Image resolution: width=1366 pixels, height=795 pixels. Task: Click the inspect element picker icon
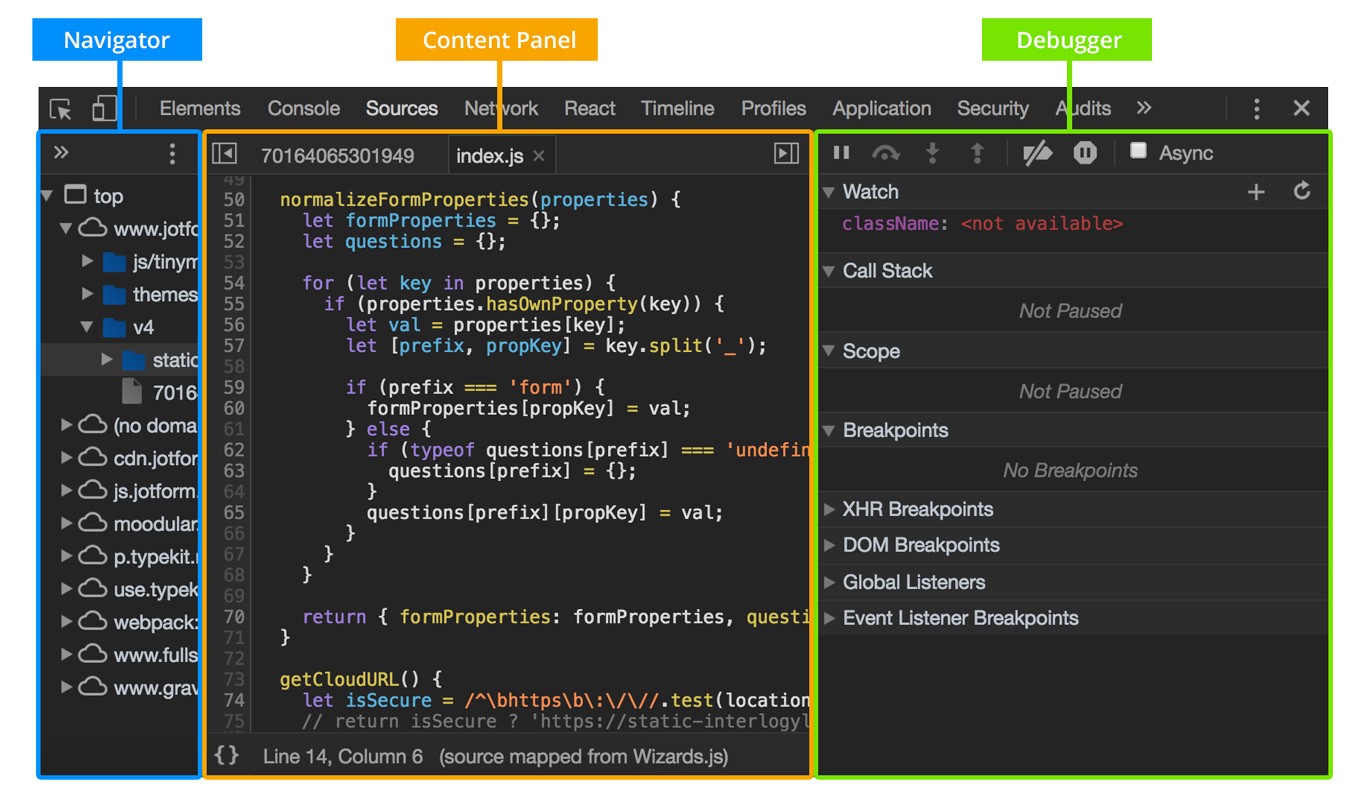(61, 109)
